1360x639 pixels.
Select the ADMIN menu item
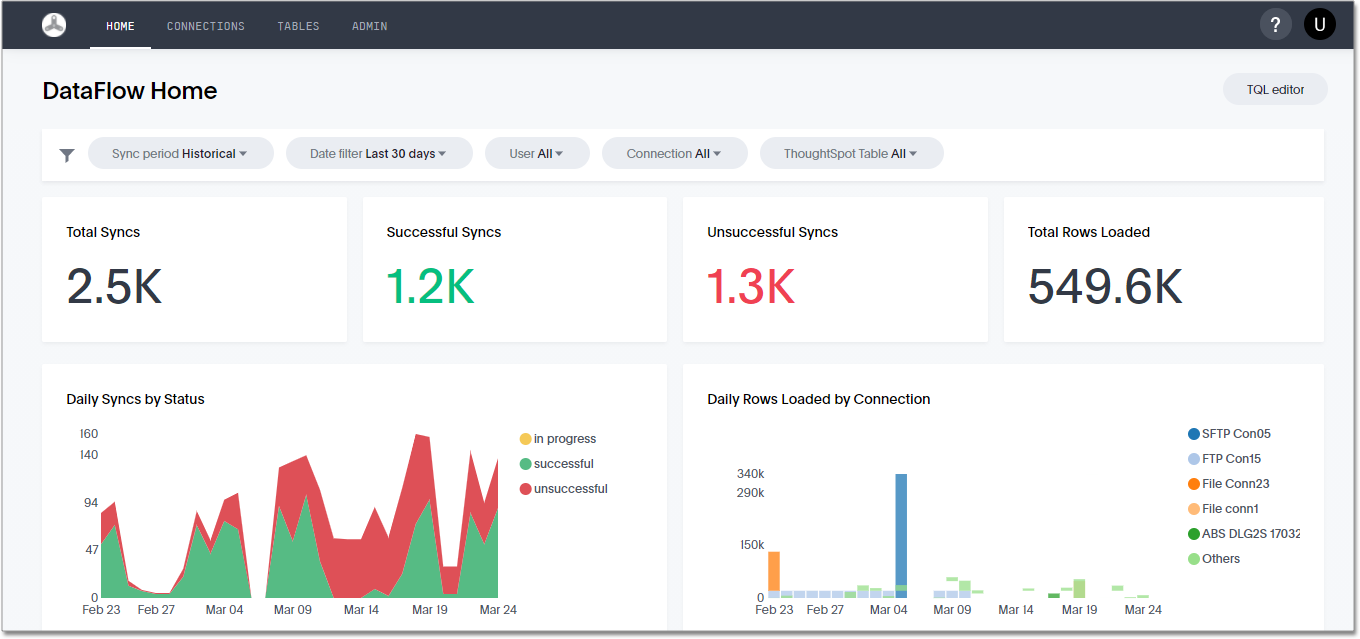click(369, 26)
